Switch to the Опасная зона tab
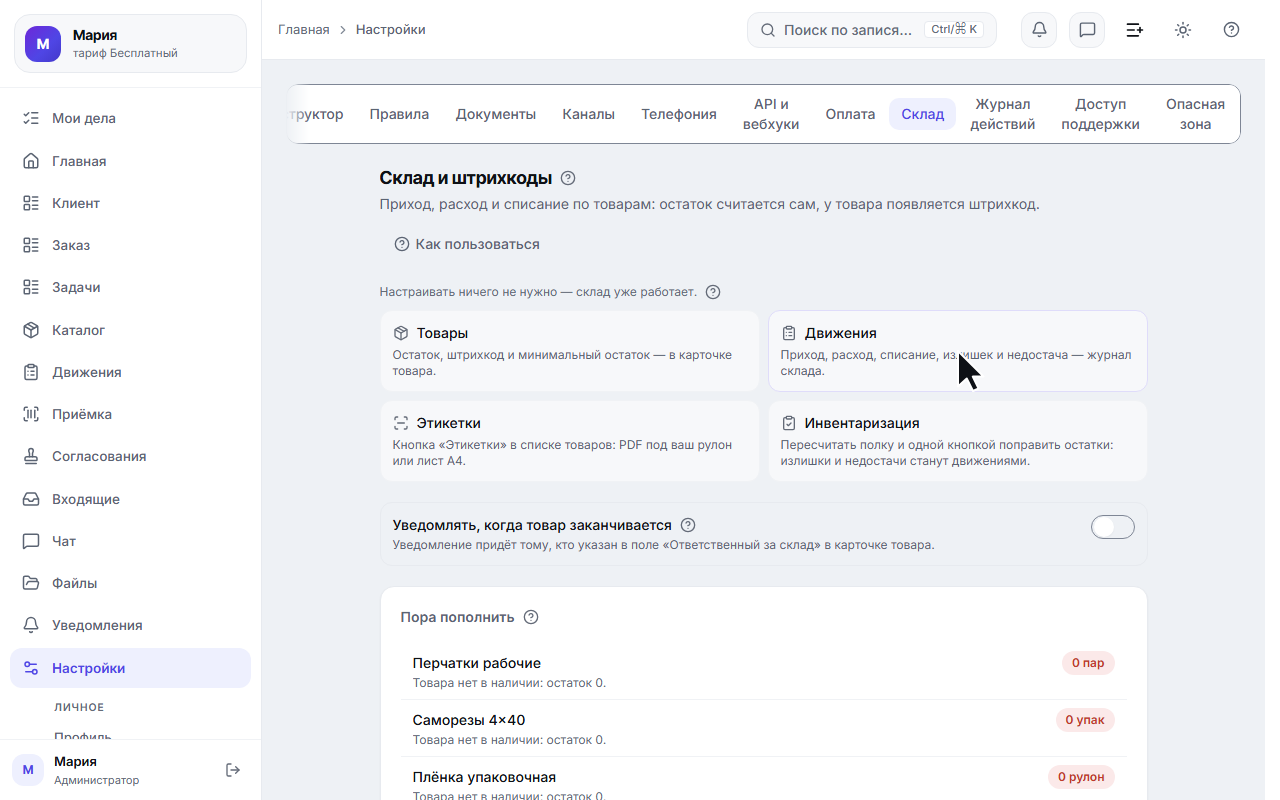 (1195, 114)
